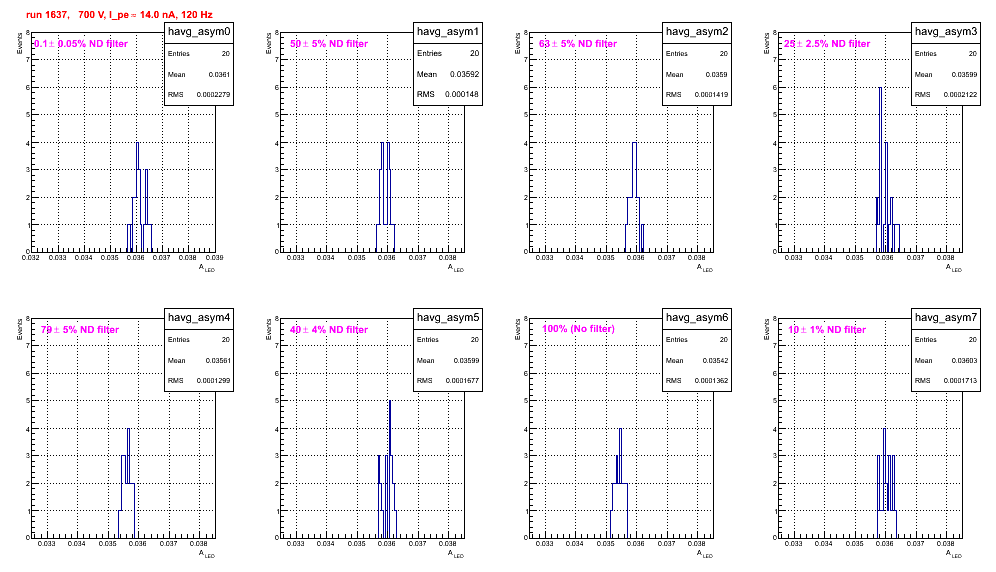Click the '25 ± 2.5% ND filter' label
996x572 pixels.
pyautogui.click(x=827, y=44)
